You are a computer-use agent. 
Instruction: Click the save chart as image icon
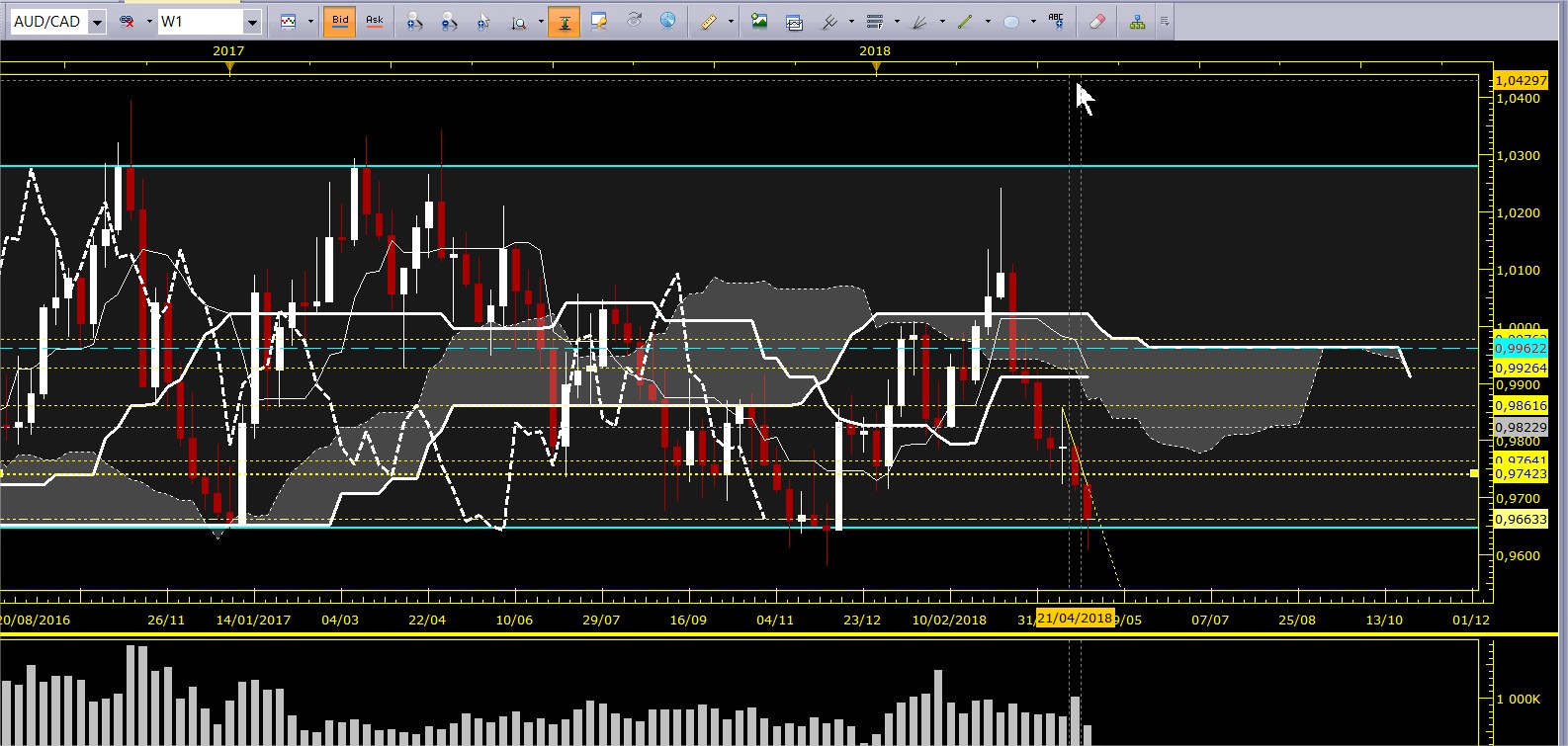point(759,21)
